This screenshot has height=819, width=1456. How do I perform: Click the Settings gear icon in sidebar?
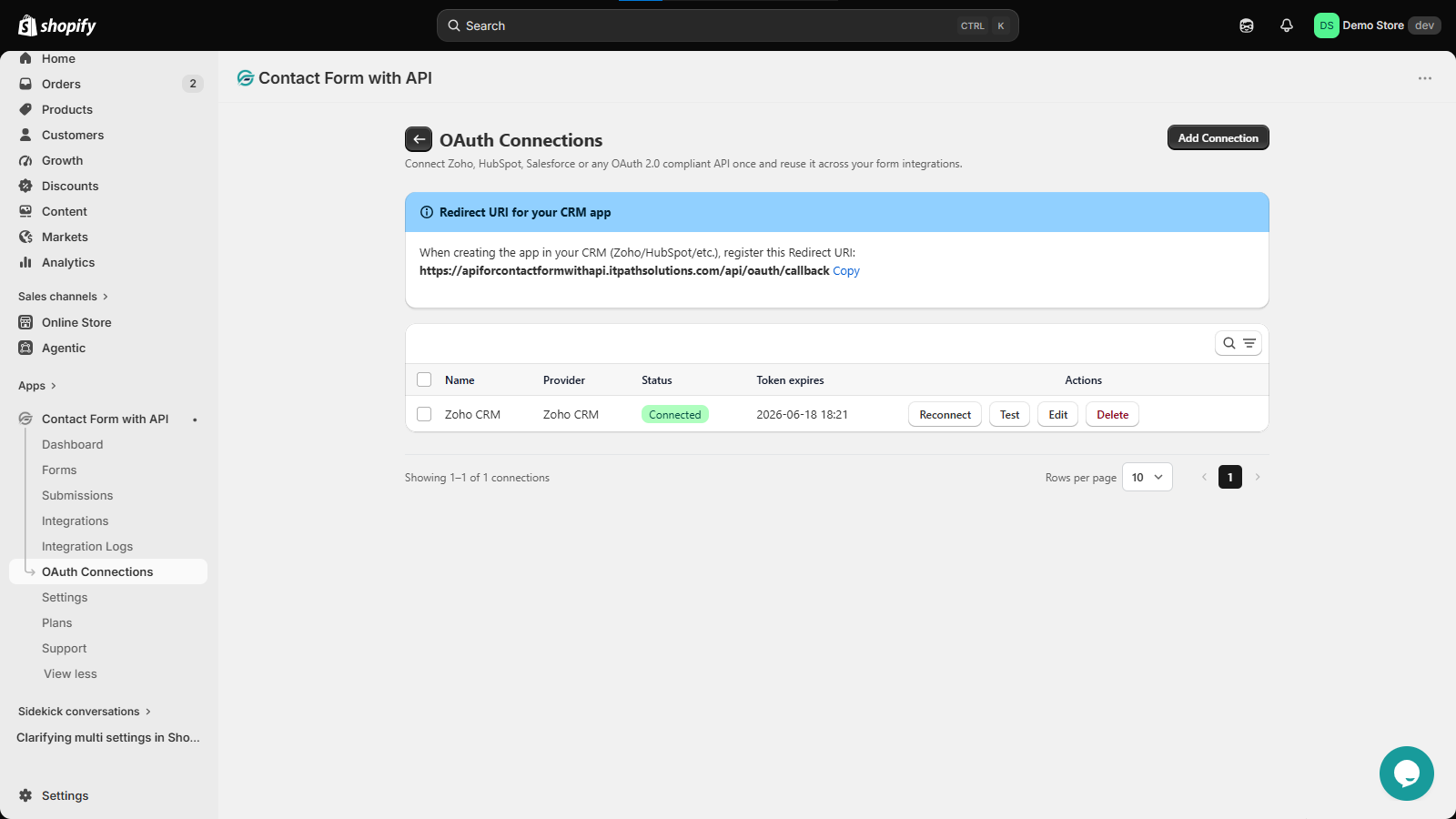tap(25, 795)
